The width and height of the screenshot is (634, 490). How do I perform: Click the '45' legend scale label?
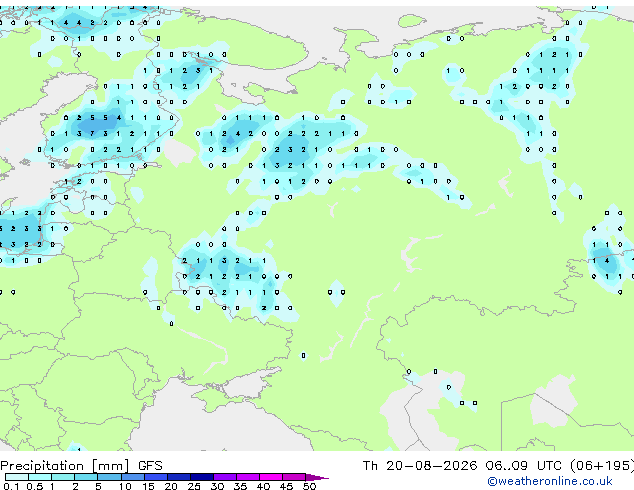pos(286,486)
